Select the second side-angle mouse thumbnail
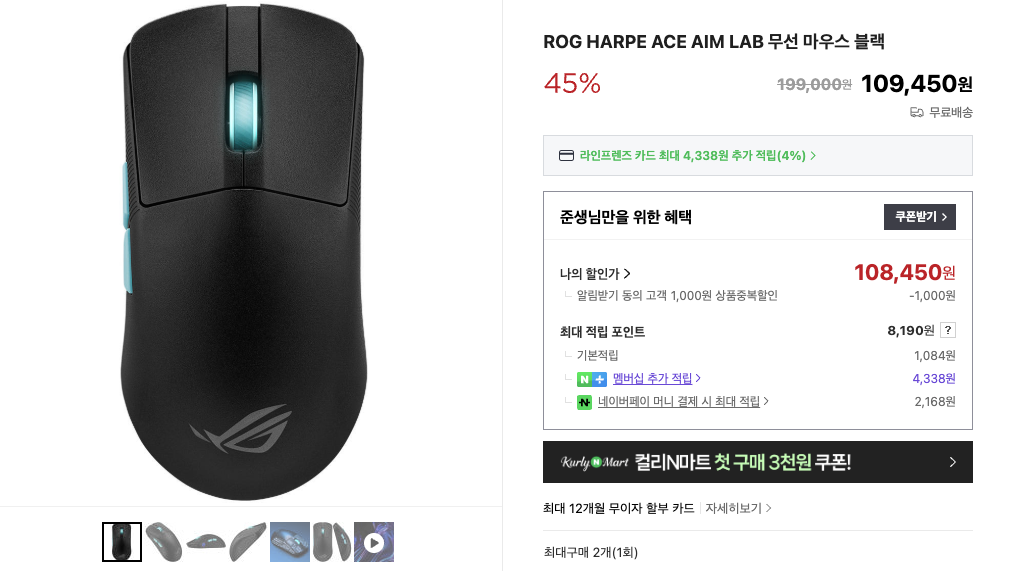The width and height of the screenshot is (1011, 571). (x=164, y=542)
